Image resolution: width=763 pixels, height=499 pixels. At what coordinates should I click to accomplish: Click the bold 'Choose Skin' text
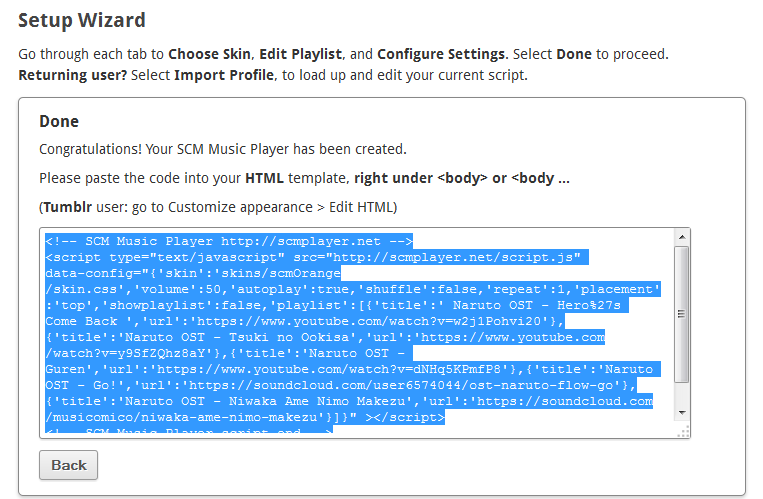tap(209, 54)
